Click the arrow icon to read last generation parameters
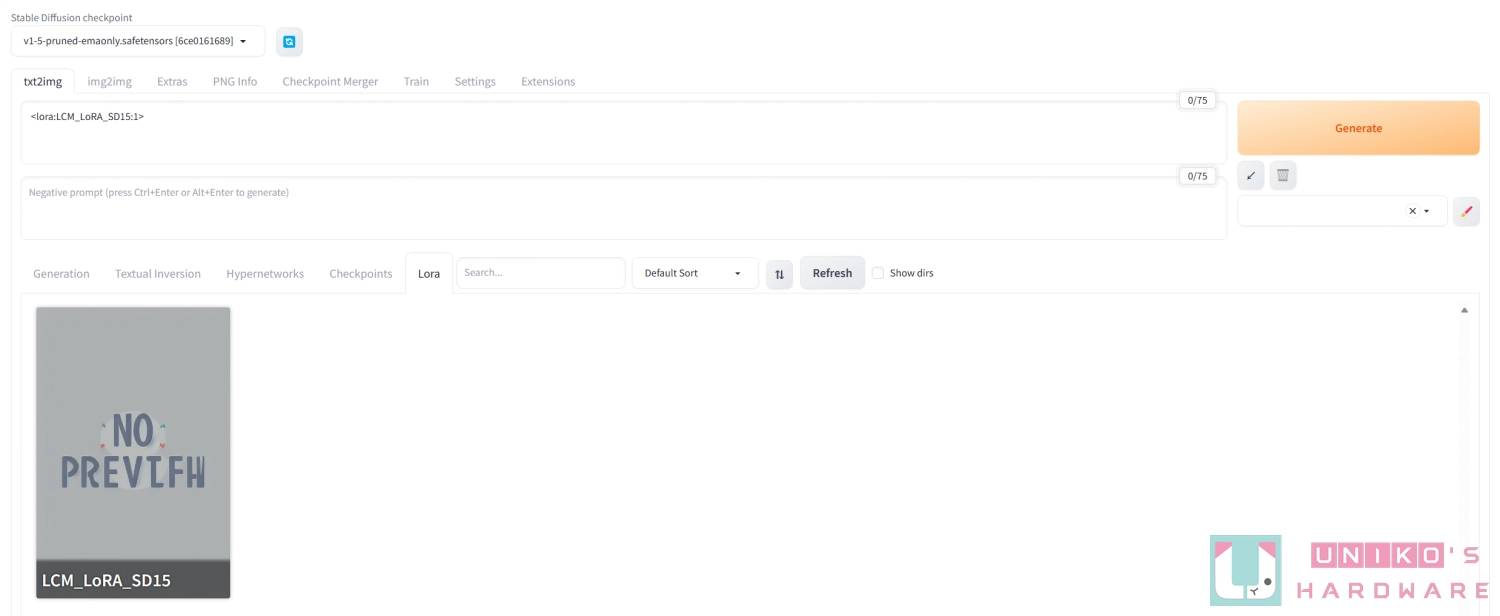 click(1250, 176)
